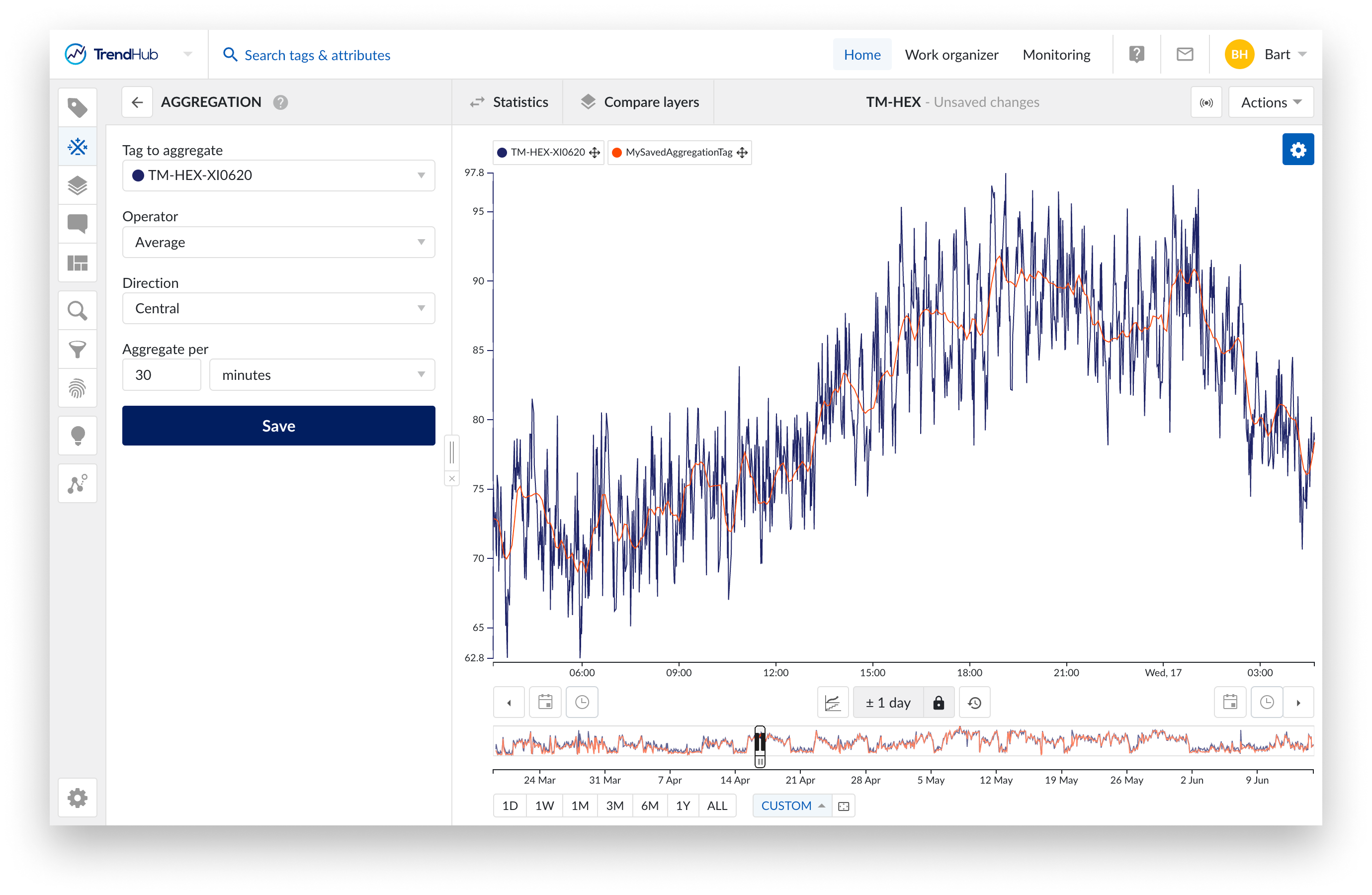Click the Aggregate per number field
This screenshot has height=895, width=1372.
(162, 375)
